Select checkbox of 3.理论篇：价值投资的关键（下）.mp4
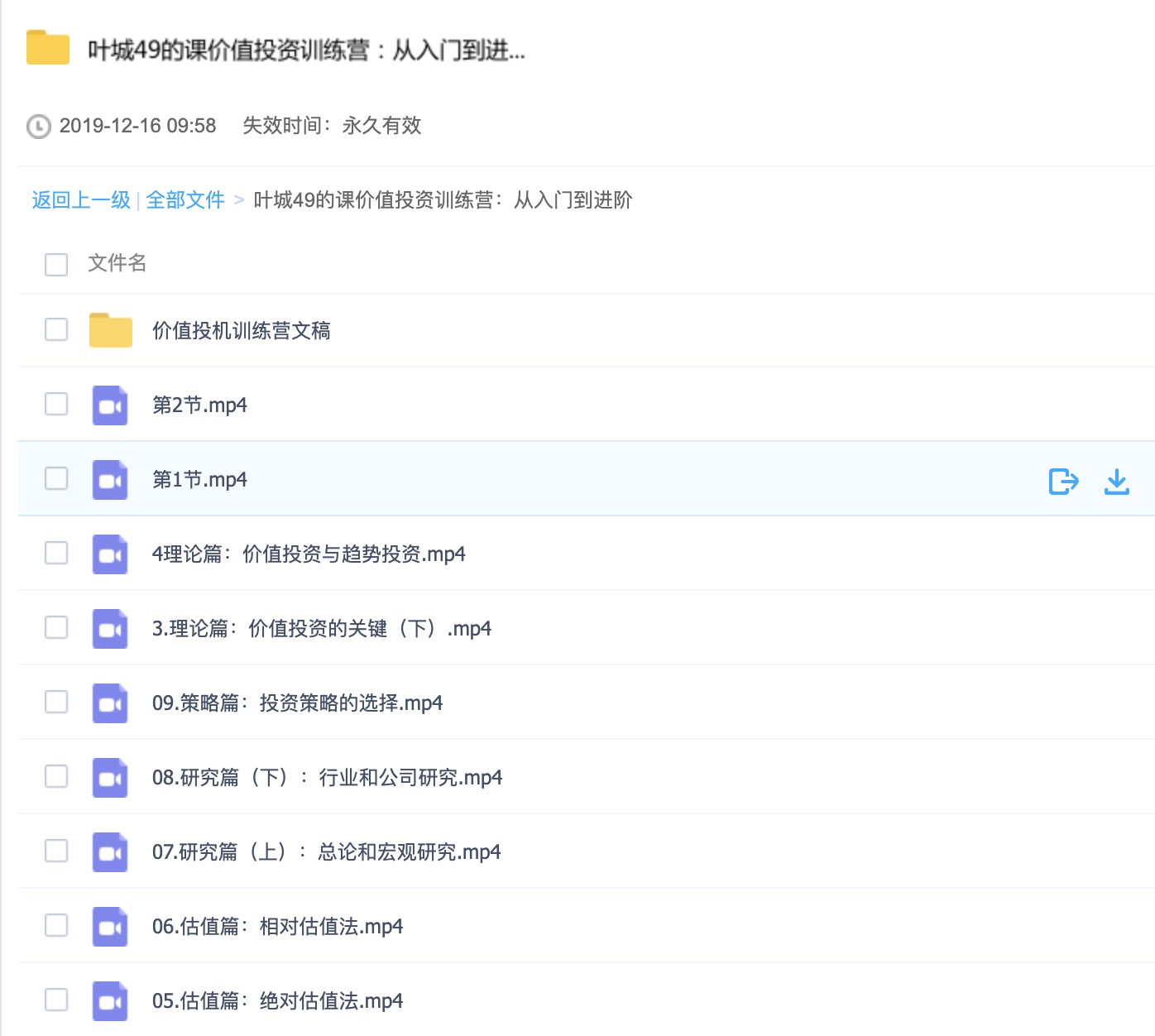The height and width of the screenshot is (1036, 1155). tap(56, 627)
